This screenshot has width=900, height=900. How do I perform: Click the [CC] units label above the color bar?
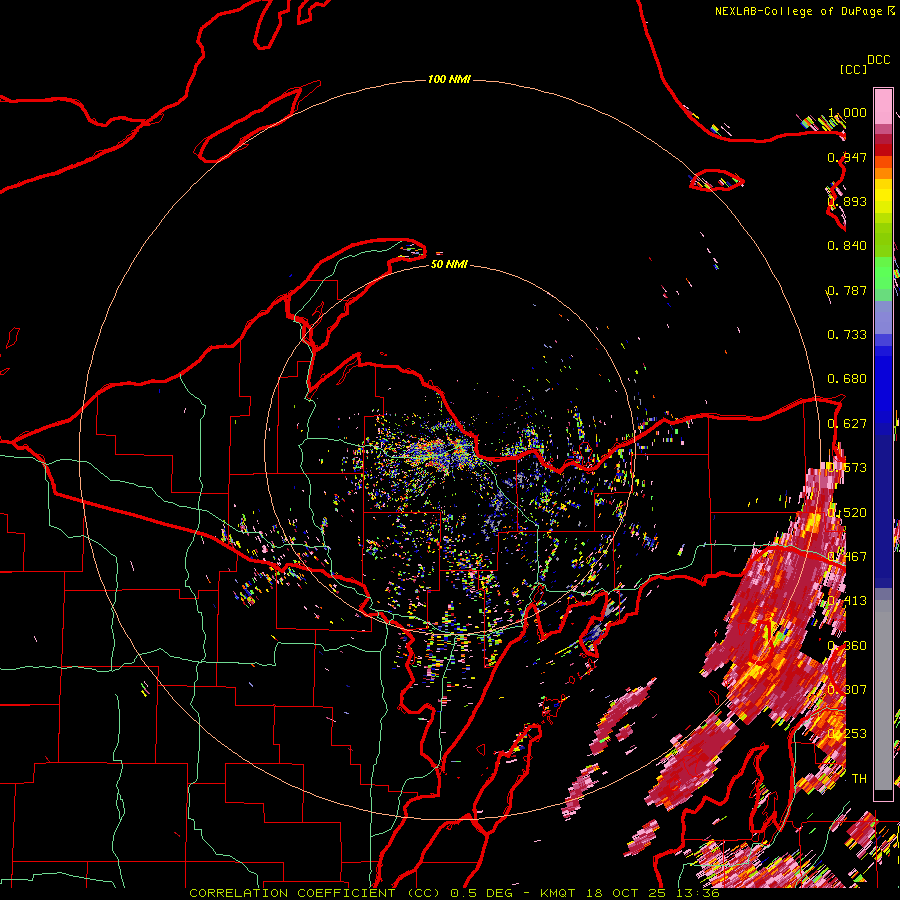853,69
